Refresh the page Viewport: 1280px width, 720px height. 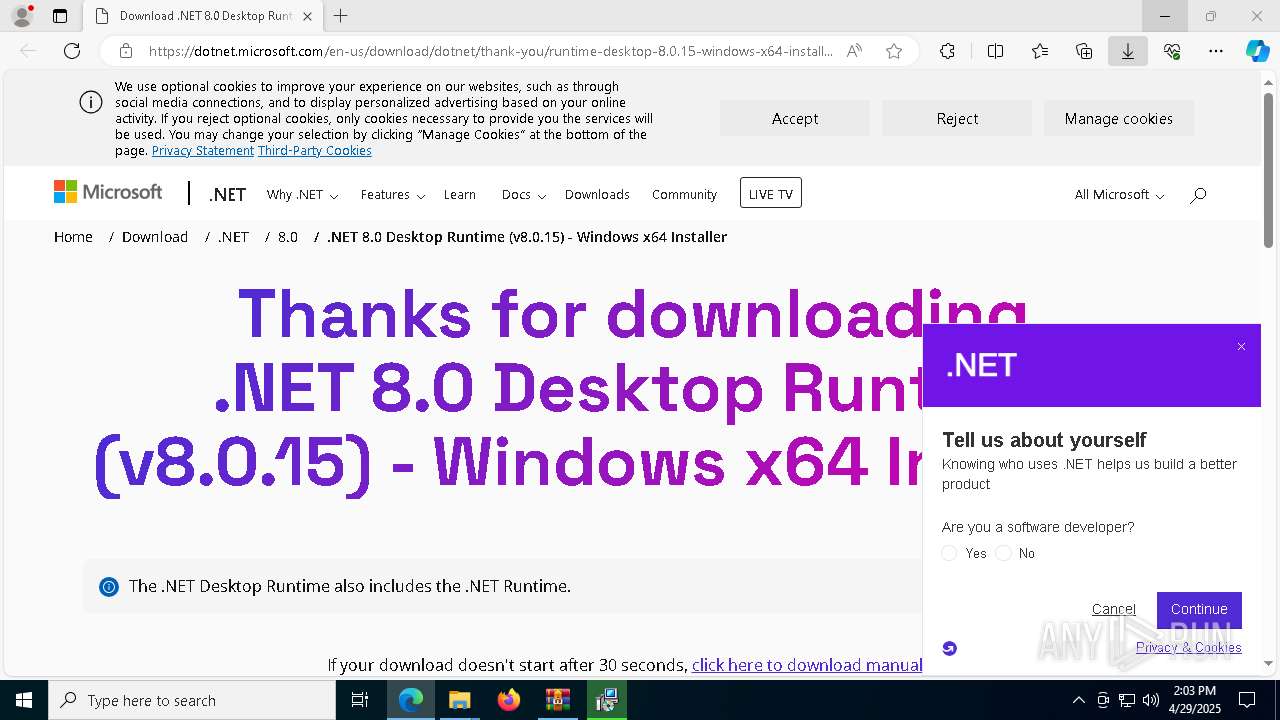(72, 51)
